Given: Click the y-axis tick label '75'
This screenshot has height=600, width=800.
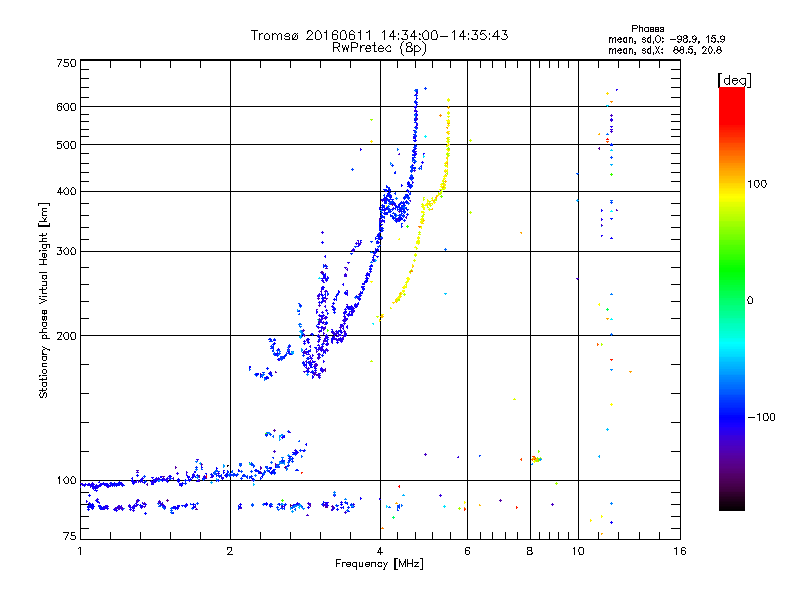Looking at the screenshot, I should pos(70,536).
